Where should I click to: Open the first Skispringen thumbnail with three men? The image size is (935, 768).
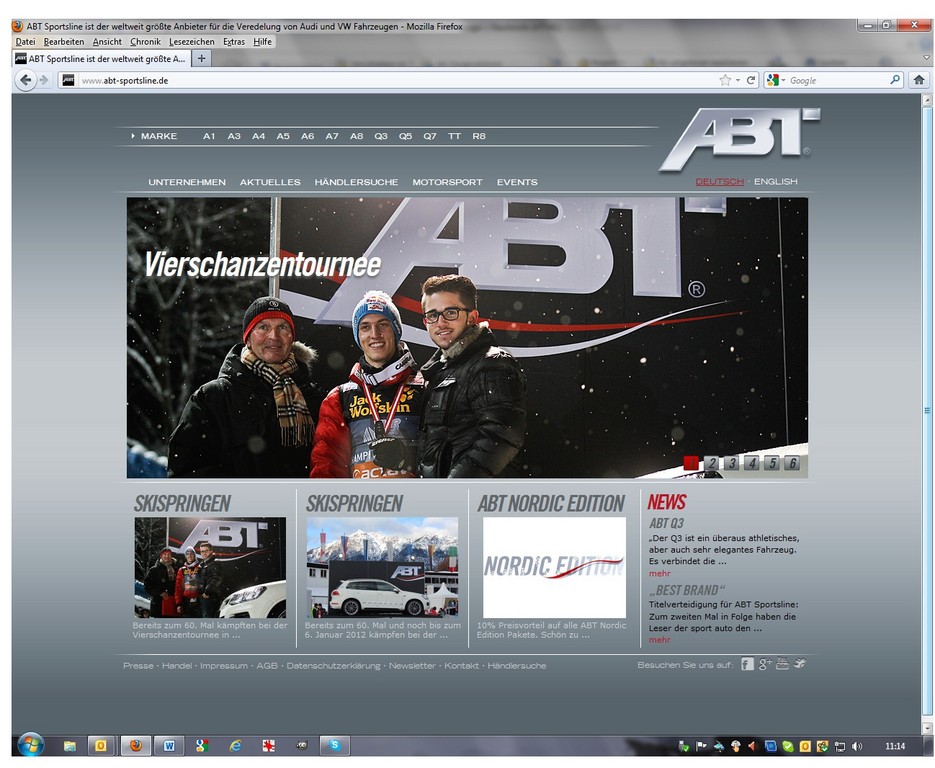pyautogui.click(x=210, y=567)
